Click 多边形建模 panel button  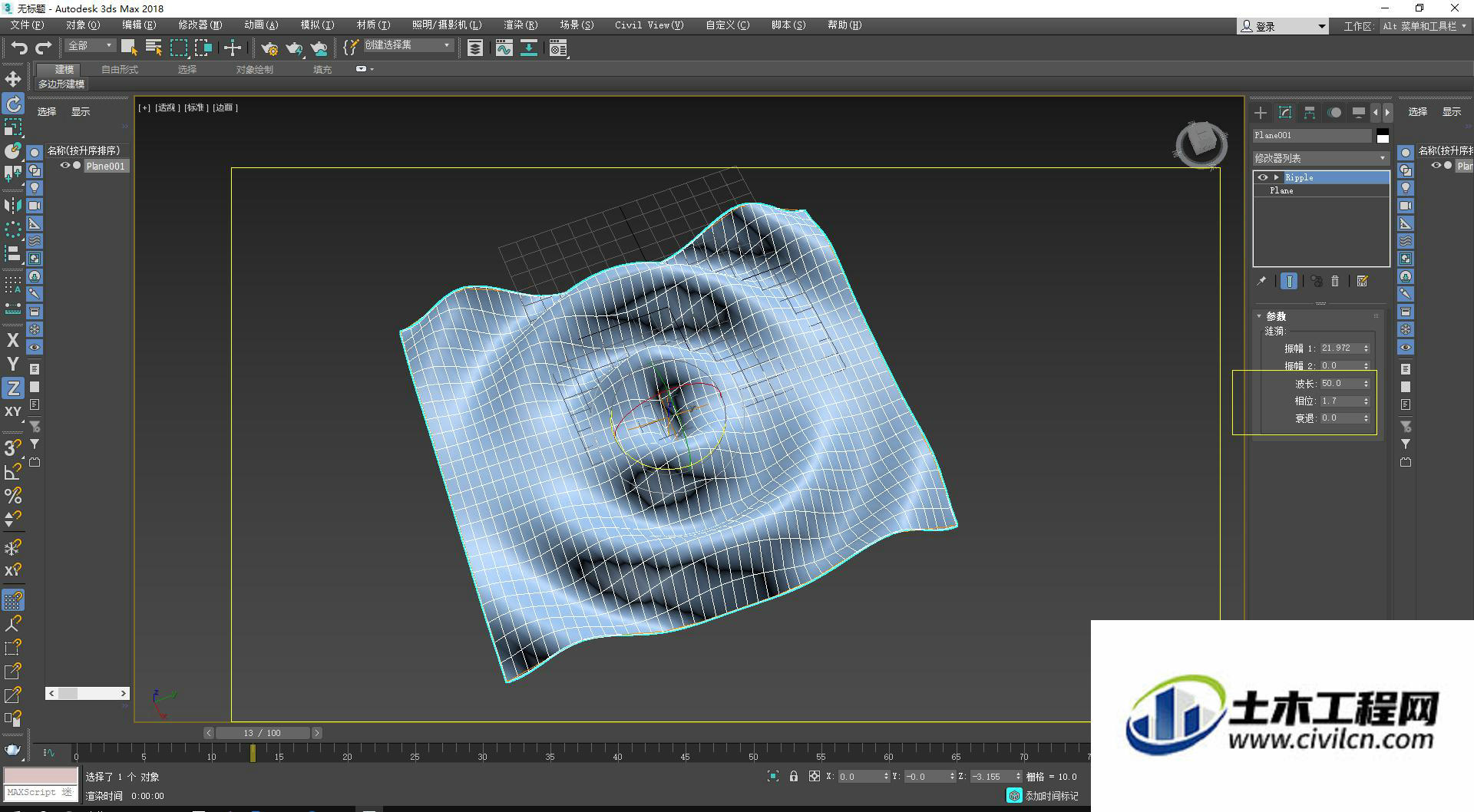point(61,84)
